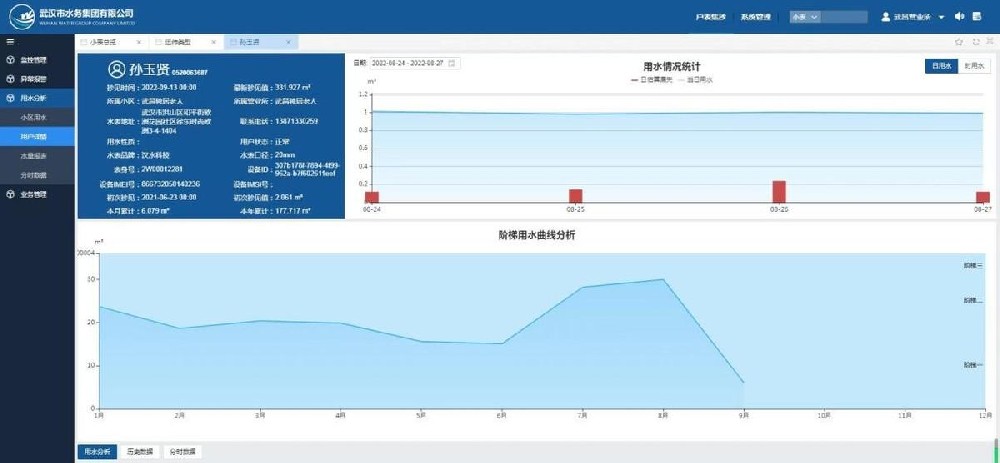The image size is (1000, 463).
Task: Click the user avatar icon beside 孙玉贤
Action: coord(117,70)
